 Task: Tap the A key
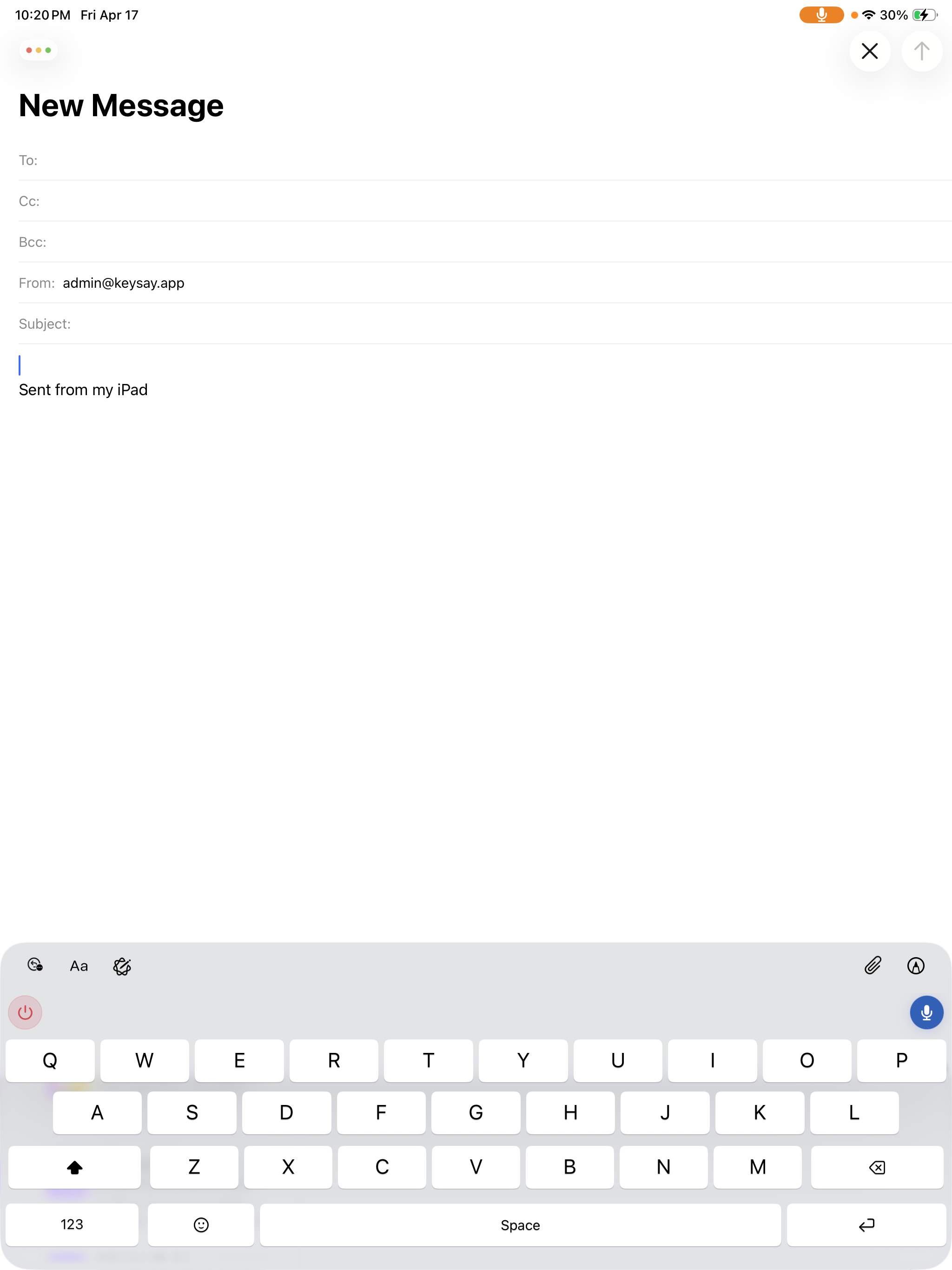[x=97, y=1113]
